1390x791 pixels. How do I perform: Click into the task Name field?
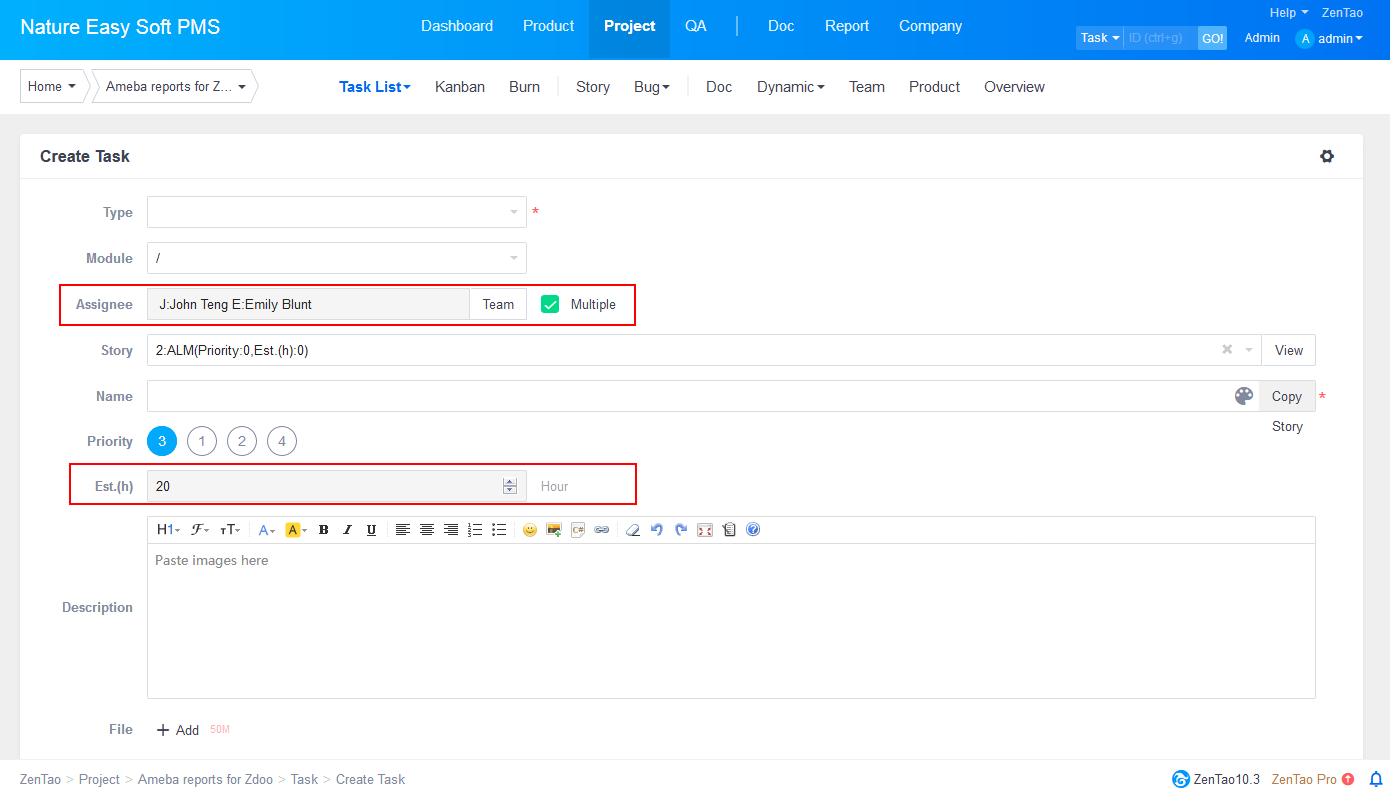point(688,396)
